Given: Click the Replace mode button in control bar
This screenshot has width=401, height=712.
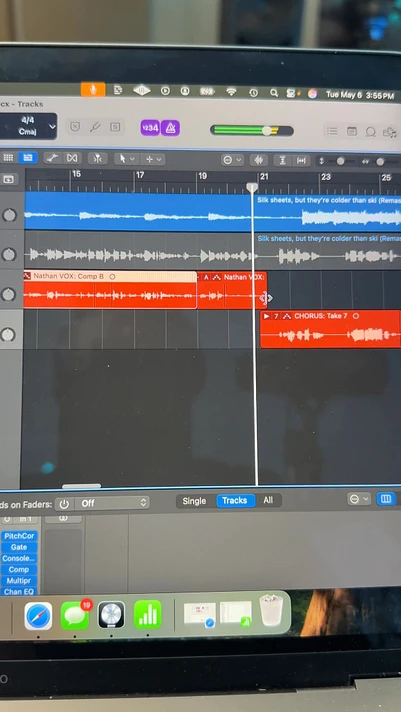Looking at the screenshot, I should pyautogui.click(x=75, y=127).
